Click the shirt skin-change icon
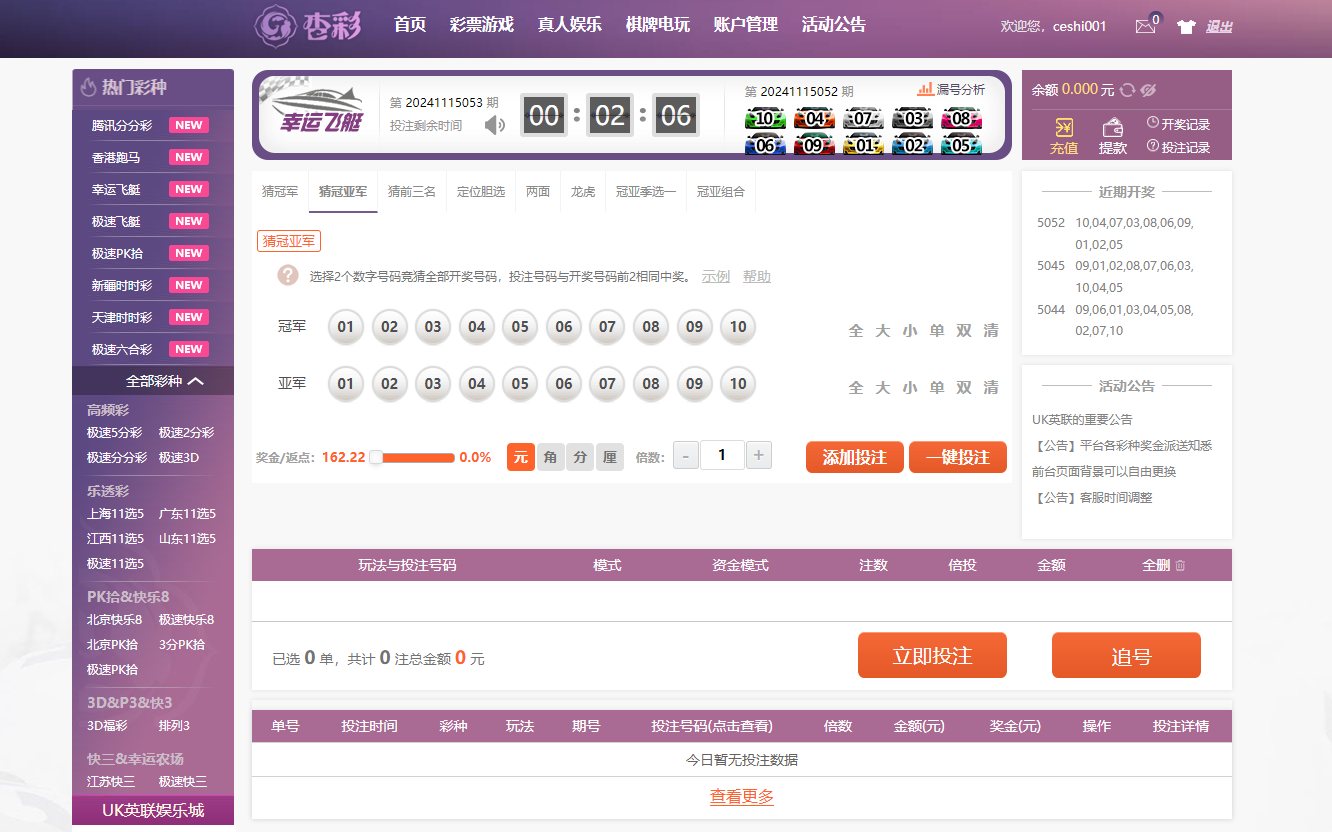 [x=1186, y=27]
